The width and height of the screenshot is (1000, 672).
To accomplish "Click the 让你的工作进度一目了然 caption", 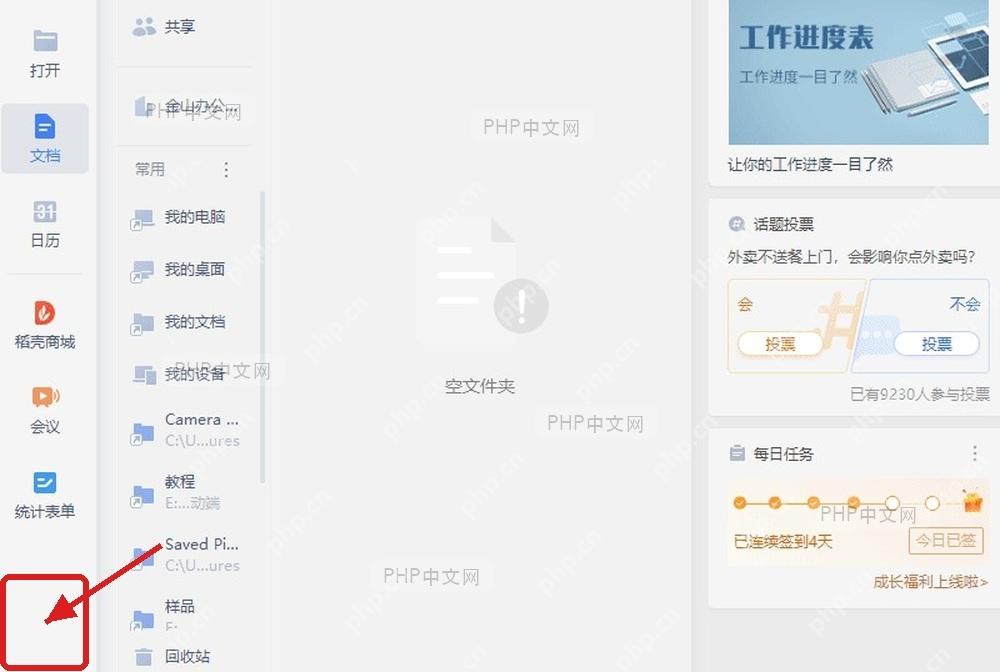I will (810, 164).
